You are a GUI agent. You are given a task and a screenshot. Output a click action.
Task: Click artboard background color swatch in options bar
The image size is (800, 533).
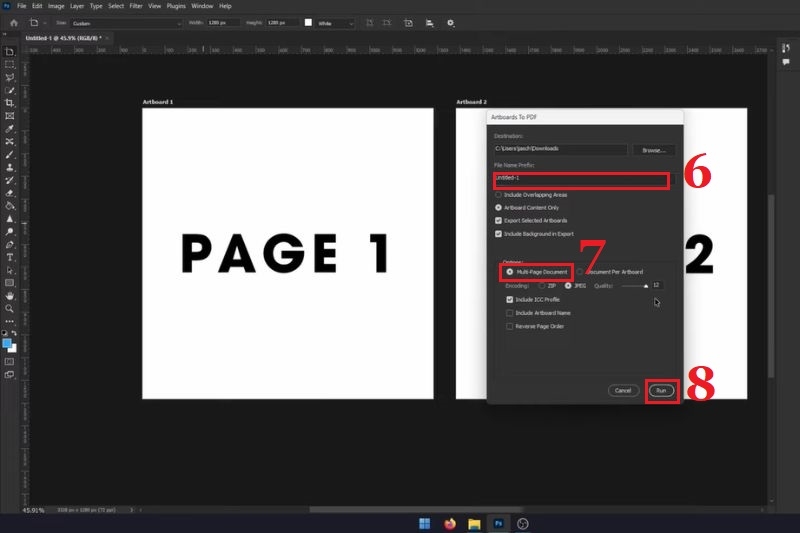pos(308,22)
